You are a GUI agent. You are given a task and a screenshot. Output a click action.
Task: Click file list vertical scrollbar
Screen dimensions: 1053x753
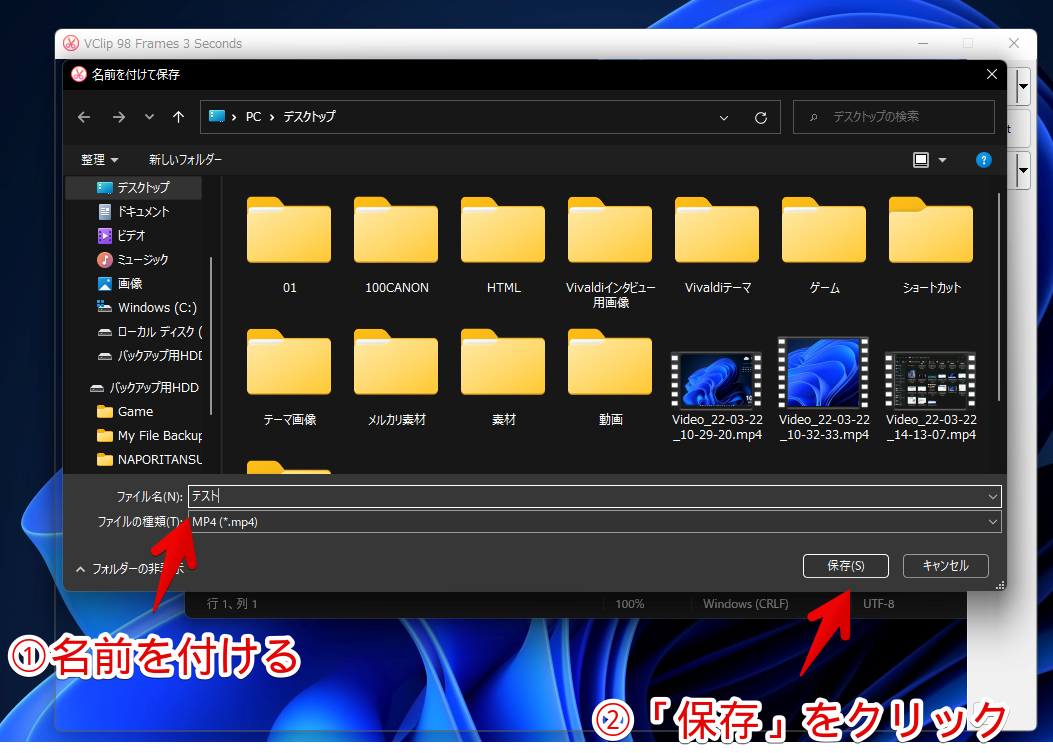[999, 296]
